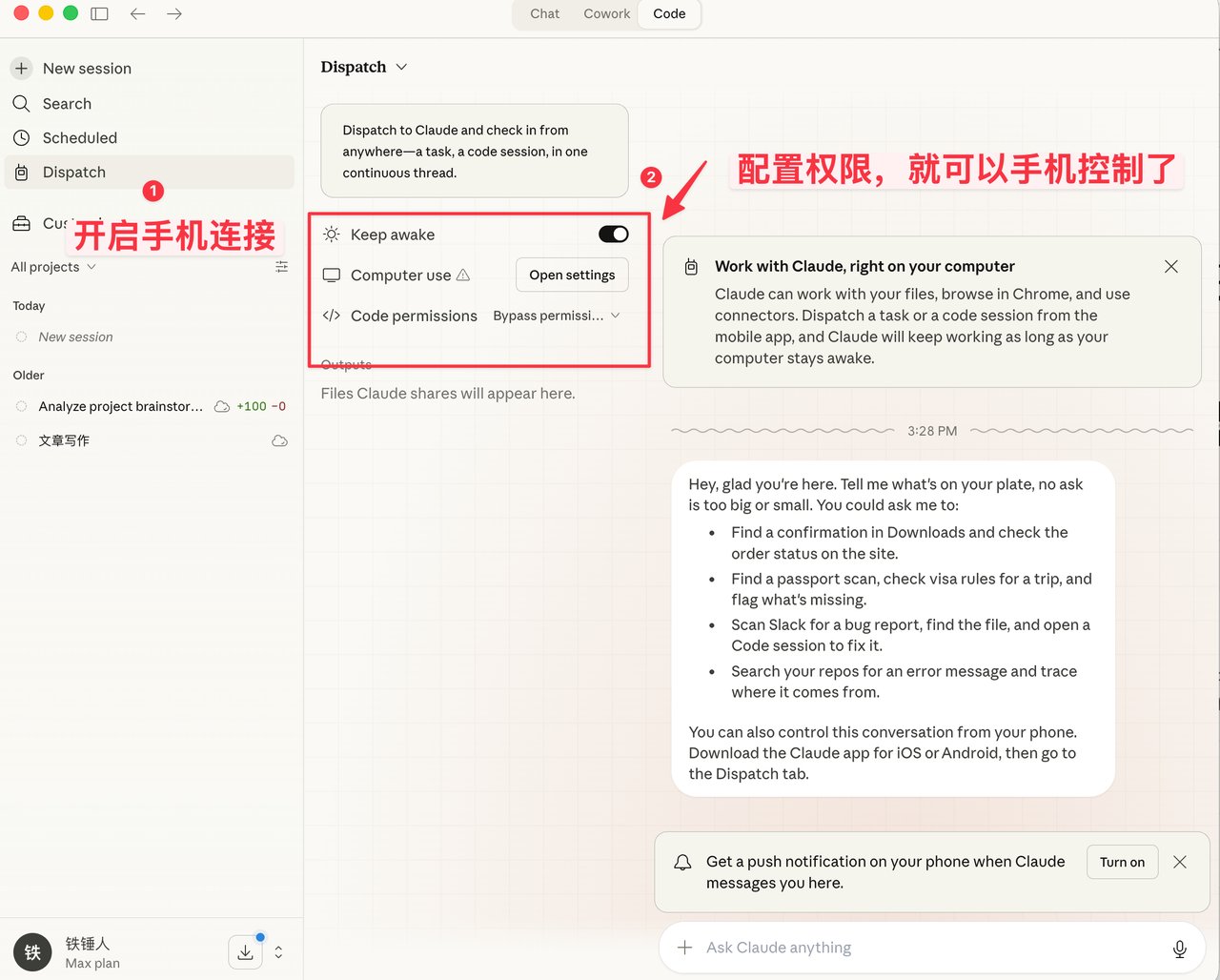The image size is (1220, 980).
Task: Click the Computer use monitor icon
Action: [x=332, y=275]
